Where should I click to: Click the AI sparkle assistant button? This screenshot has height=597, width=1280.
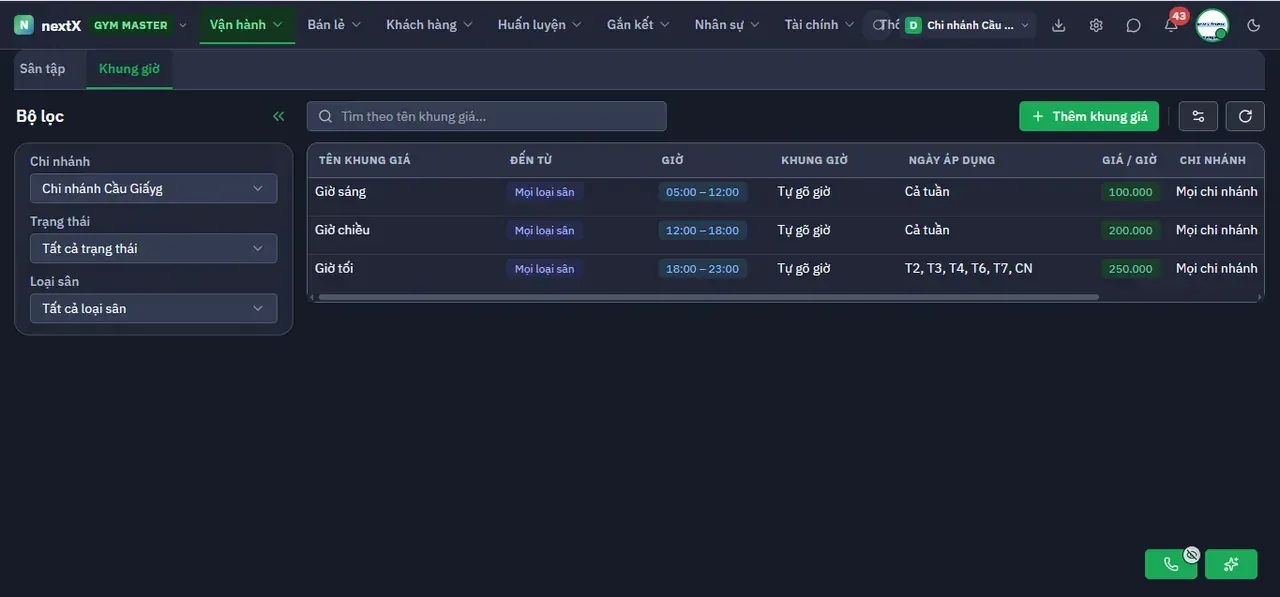[1231, 564]
